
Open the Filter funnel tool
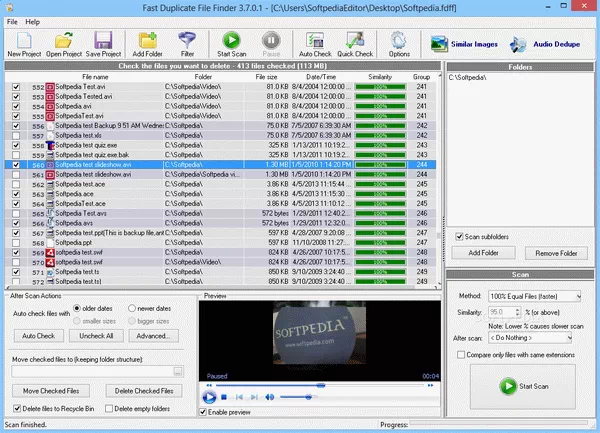[187, 44]
